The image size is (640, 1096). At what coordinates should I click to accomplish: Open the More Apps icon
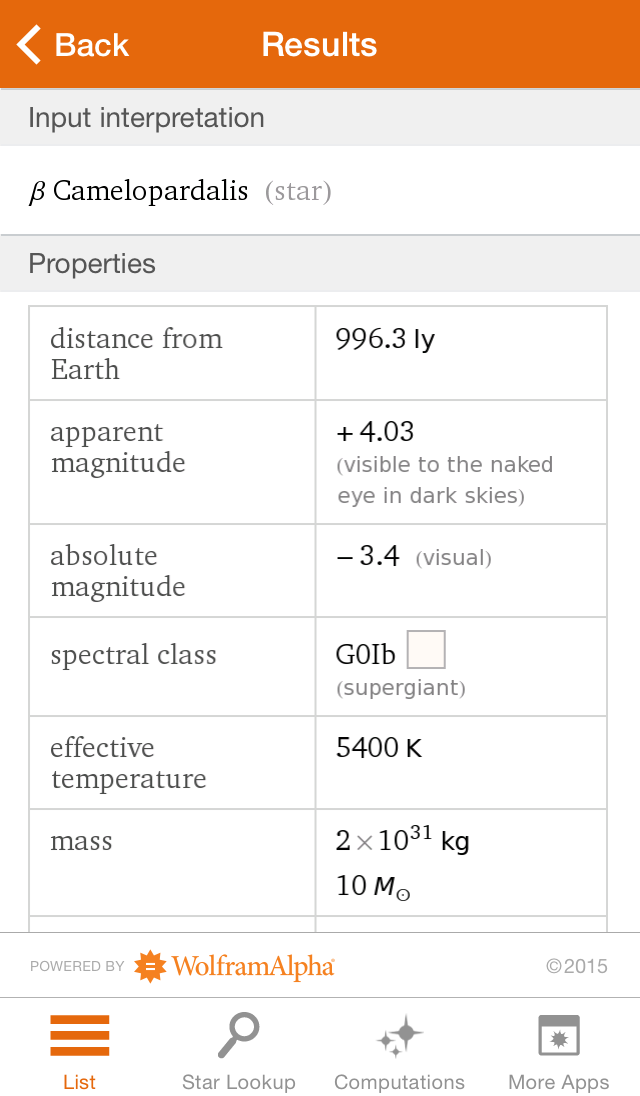558,1036
